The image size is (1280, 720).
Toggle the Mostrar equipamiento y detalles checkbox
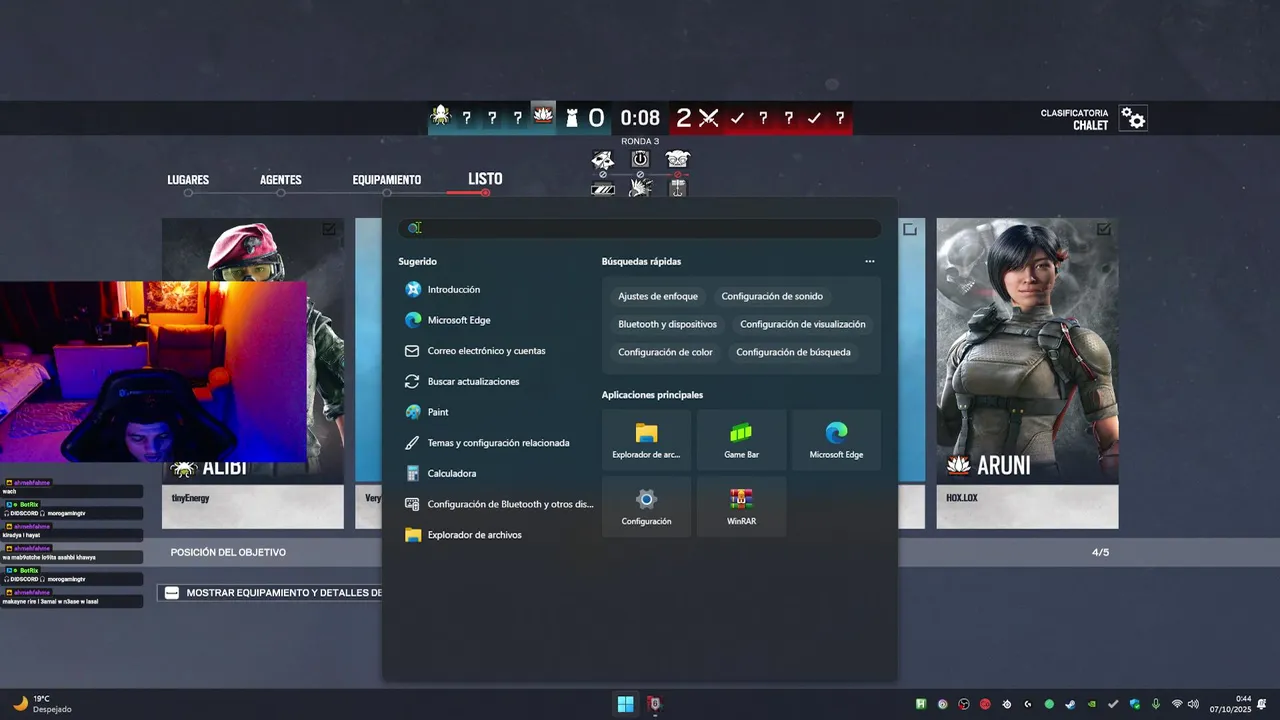coord(172,593)
